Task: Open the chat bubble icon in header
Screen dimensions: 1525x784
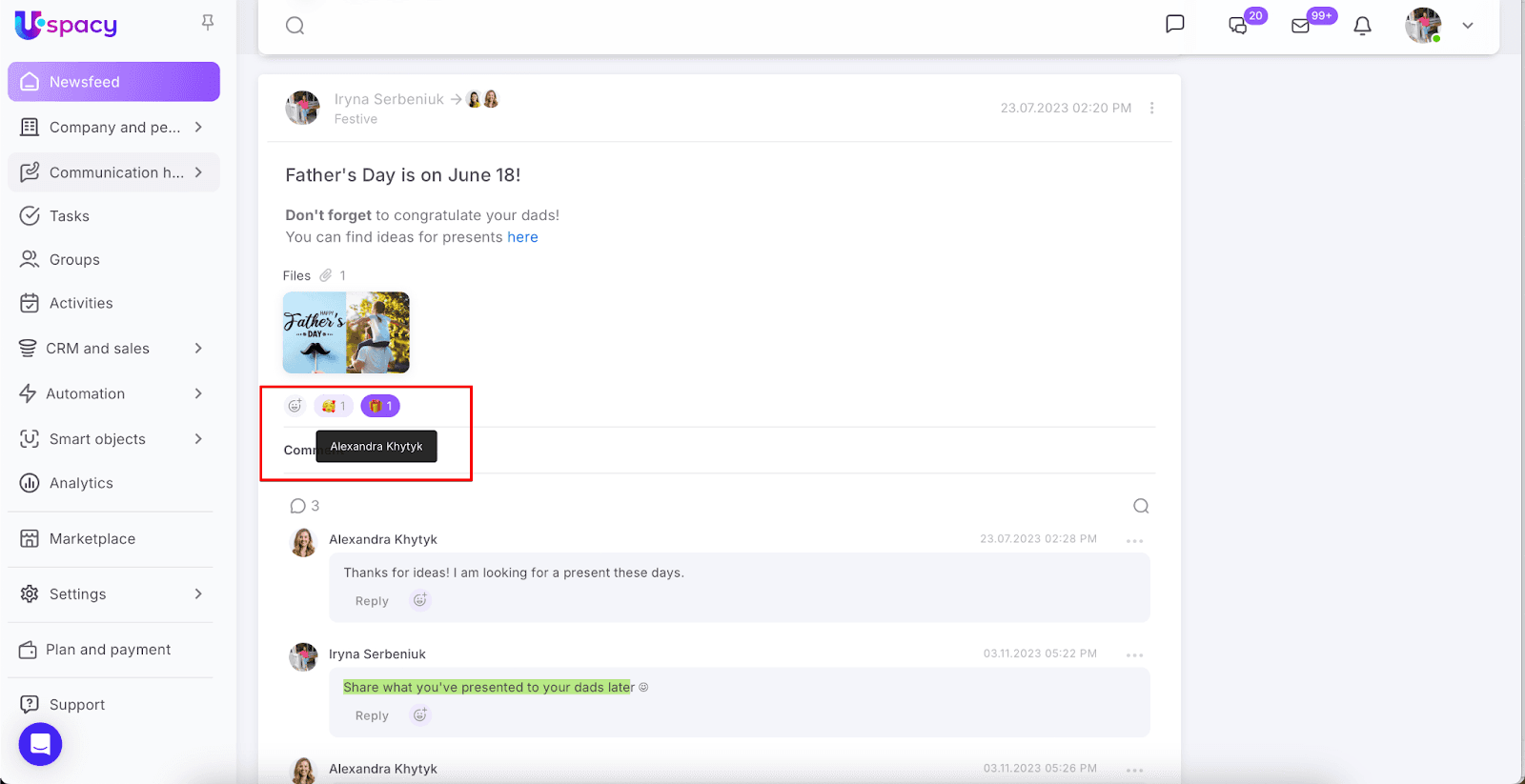Action: [x=1174, y=24]
